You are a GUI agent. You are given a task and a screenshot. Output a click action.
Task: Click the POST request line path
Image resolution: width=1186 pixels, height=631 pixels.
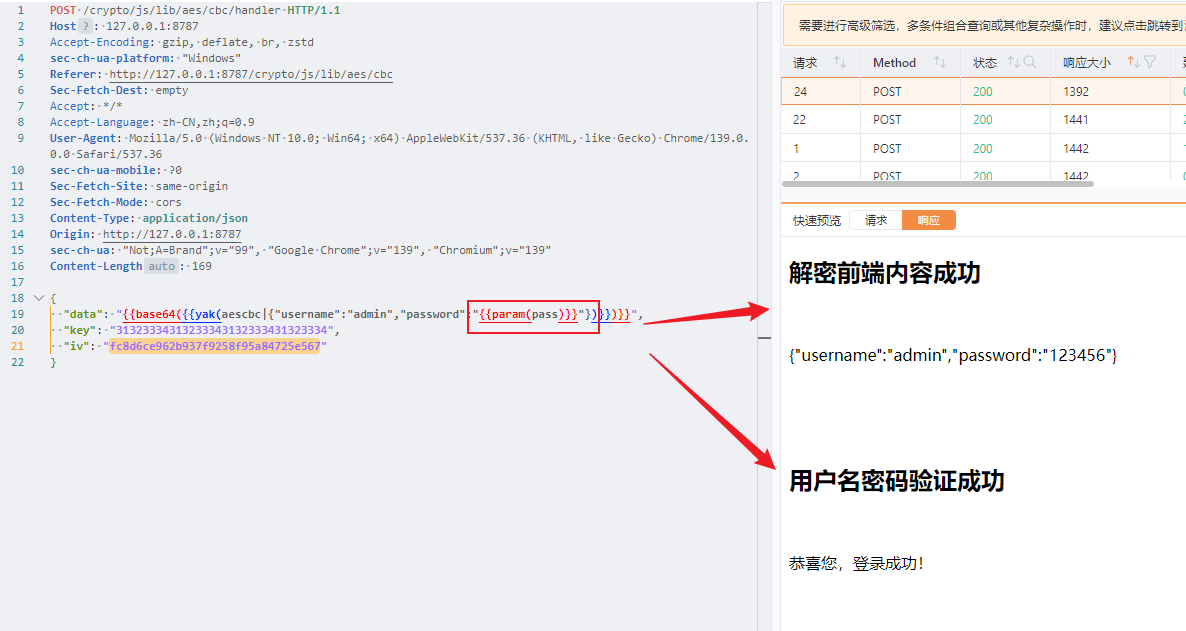click(182, 11)
